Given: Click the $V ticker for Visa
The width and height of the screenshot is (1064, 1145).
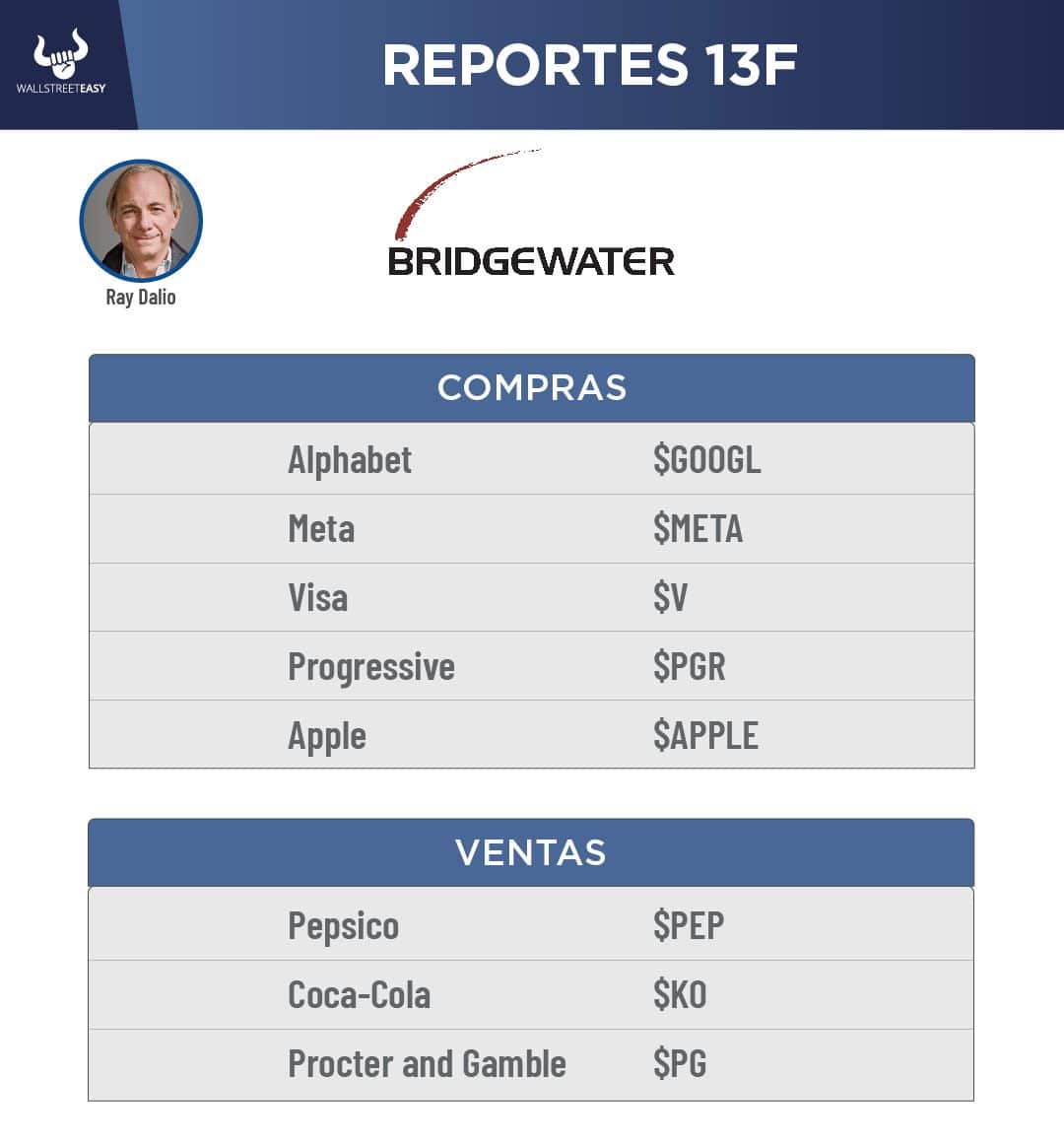Looking at the screenshot, I should click(670, 597).
